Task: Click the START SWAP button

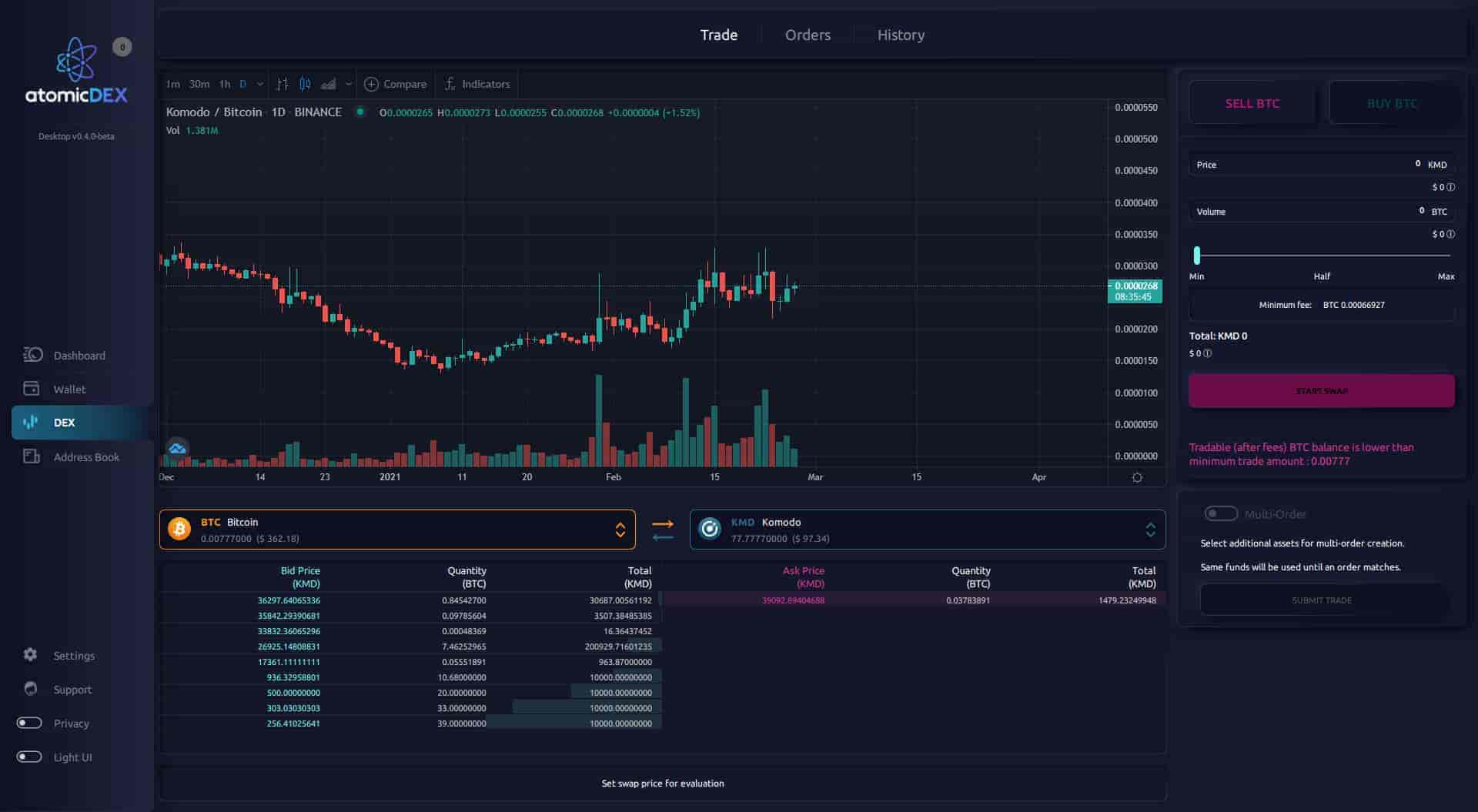Action: [1321, 391]
